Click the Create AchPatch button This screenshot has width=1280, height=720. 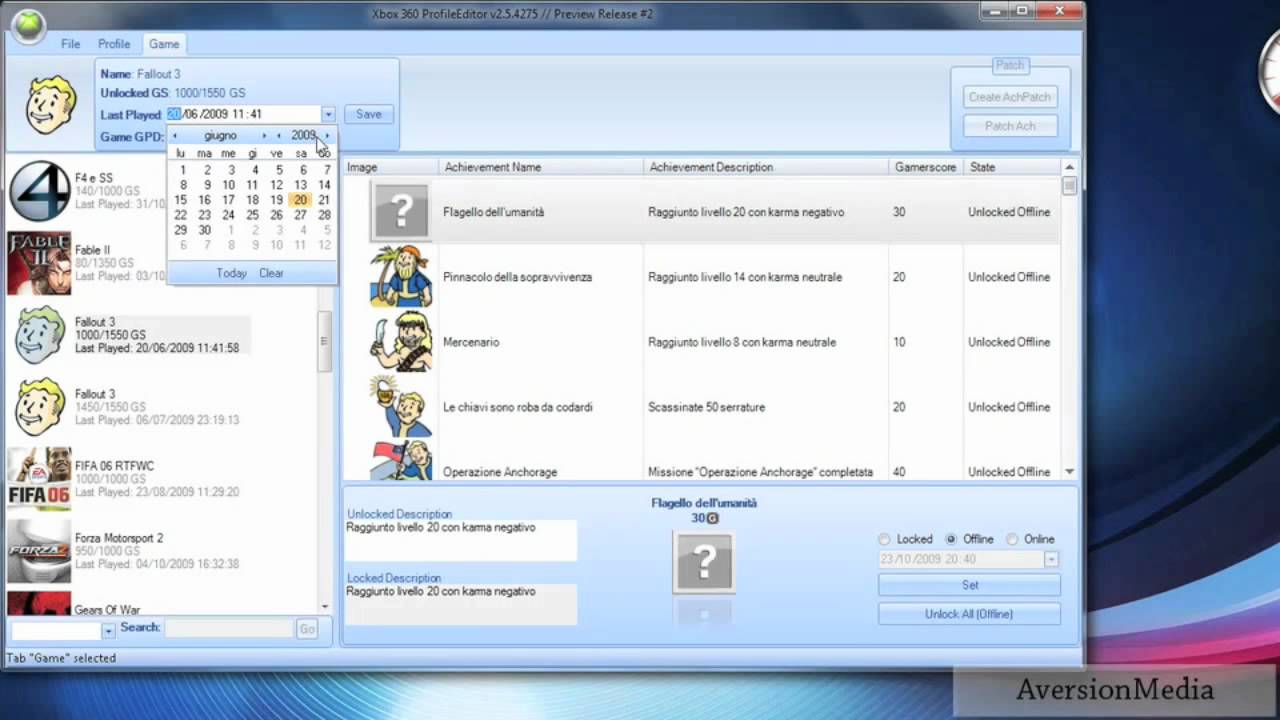point(1010,97)
